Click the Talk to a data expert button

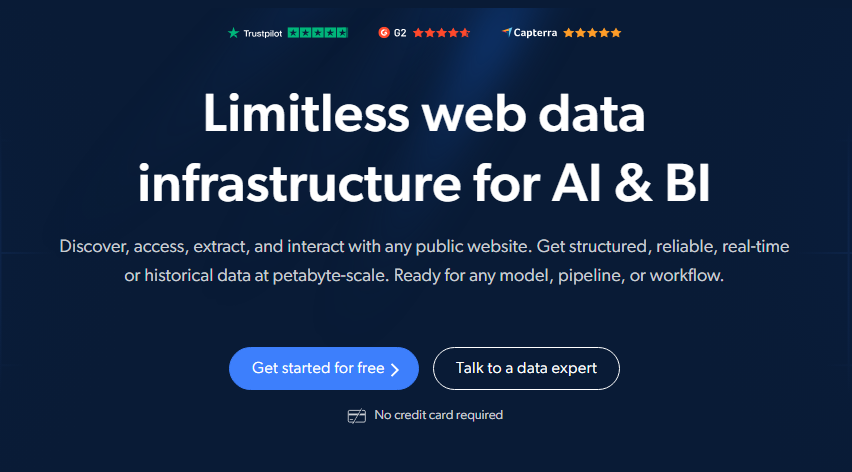pos(526,368)
